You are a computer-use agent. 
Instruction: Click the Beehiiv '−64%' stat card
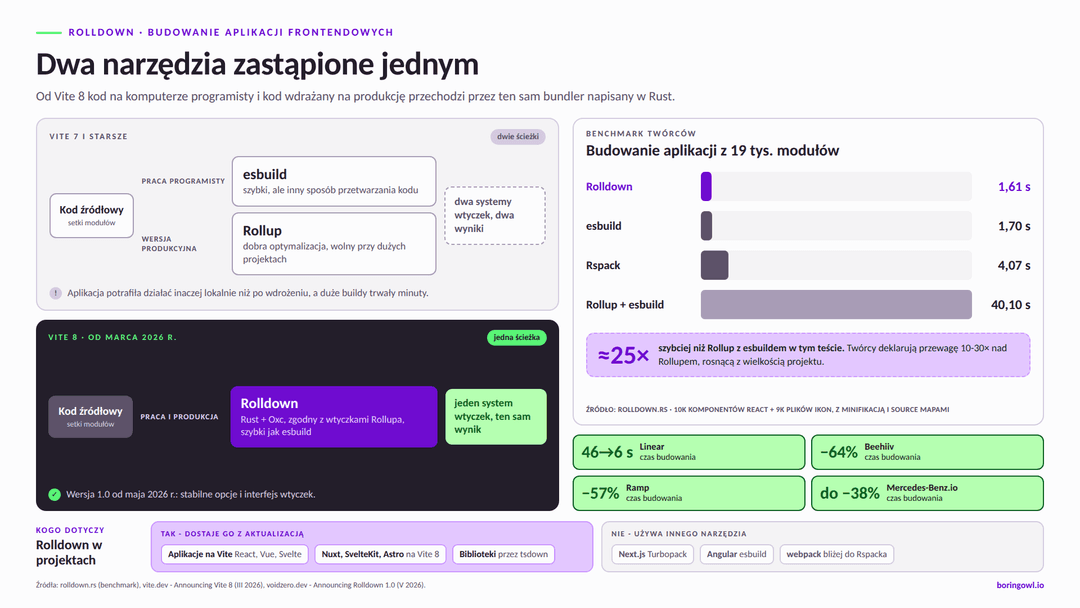point(927,452)
